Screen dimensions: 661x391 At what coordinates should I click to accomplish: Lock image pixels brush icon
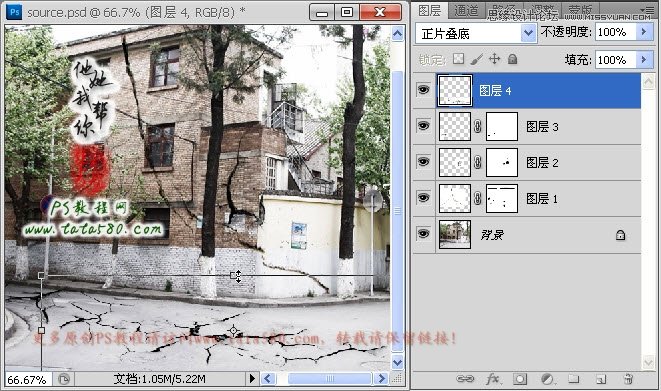tap(476, 59)
